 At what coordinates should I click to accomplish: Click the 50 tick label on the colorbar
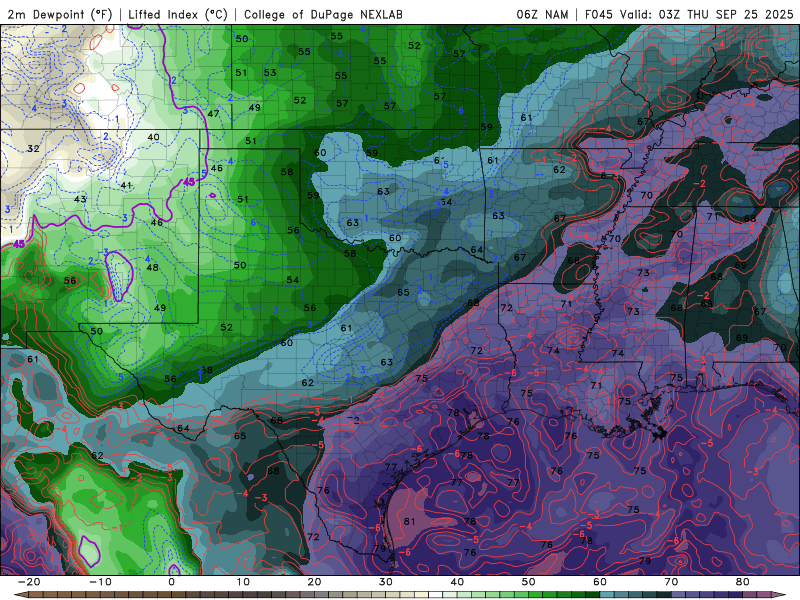(529, 582)
